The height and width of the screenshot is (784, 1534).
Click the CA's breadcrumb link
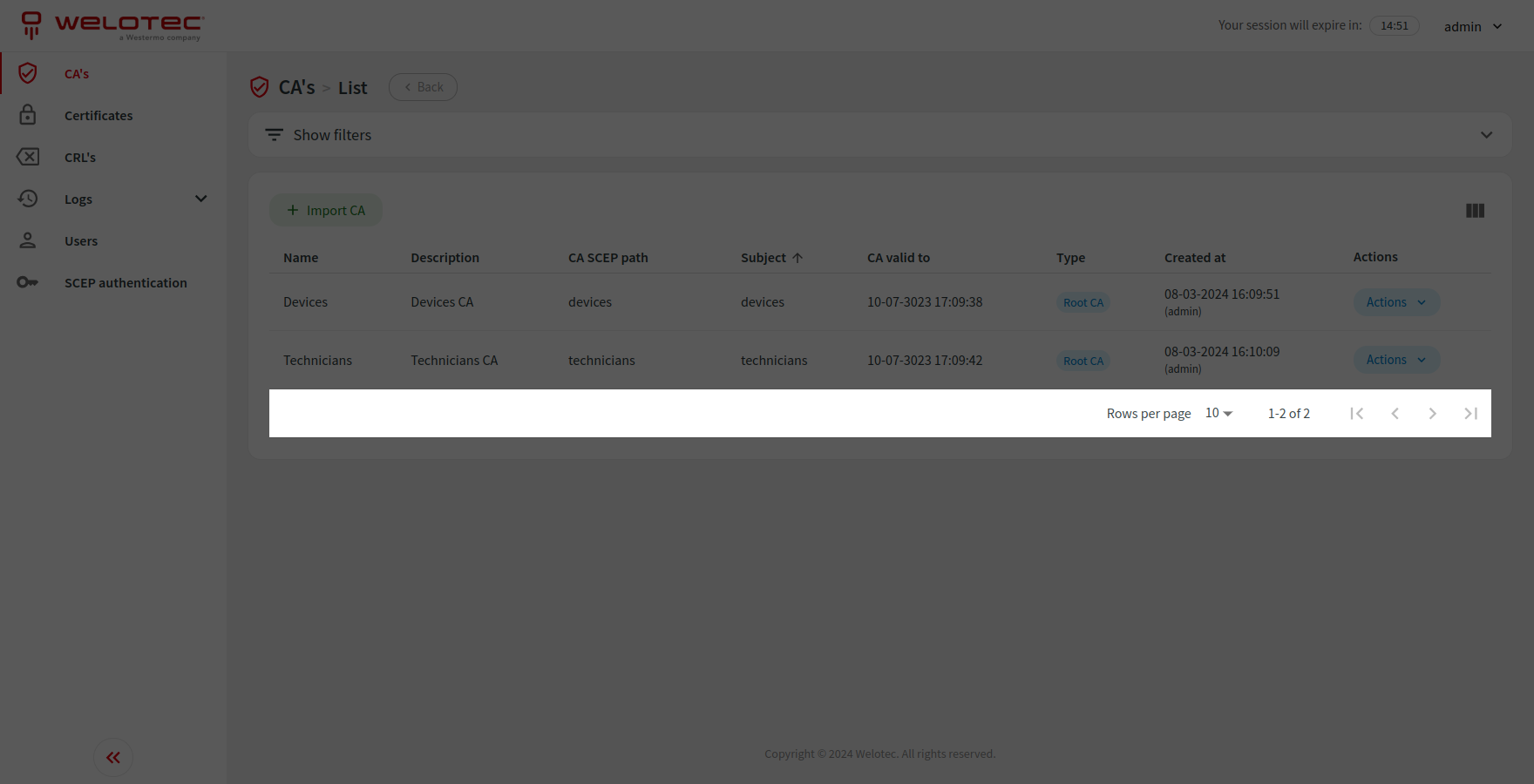pyautogui.click(x=295, y=87)
